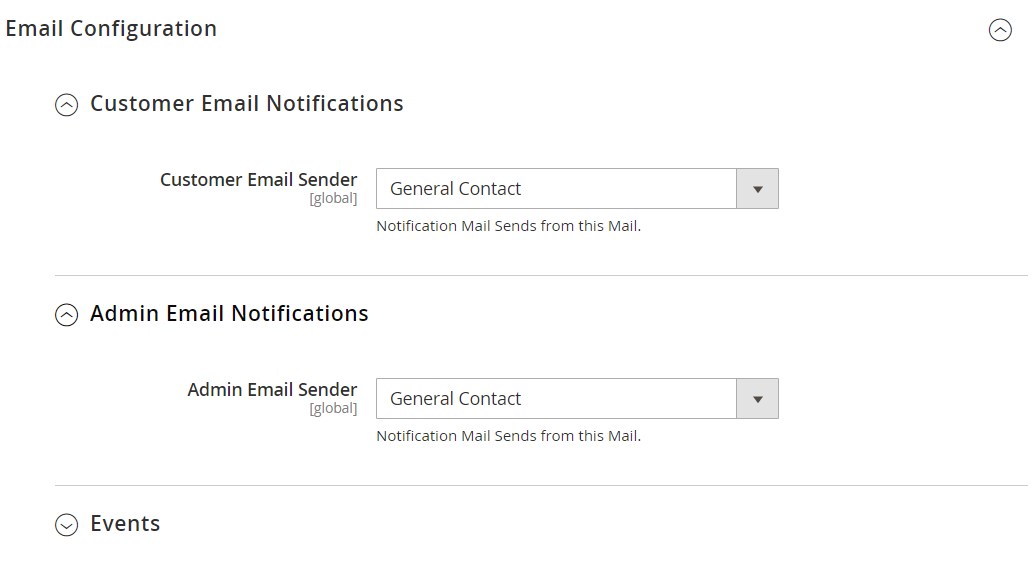1035x587 pixels.
Task: Open the Customer Email Sender select box
Action: point(556,189)
